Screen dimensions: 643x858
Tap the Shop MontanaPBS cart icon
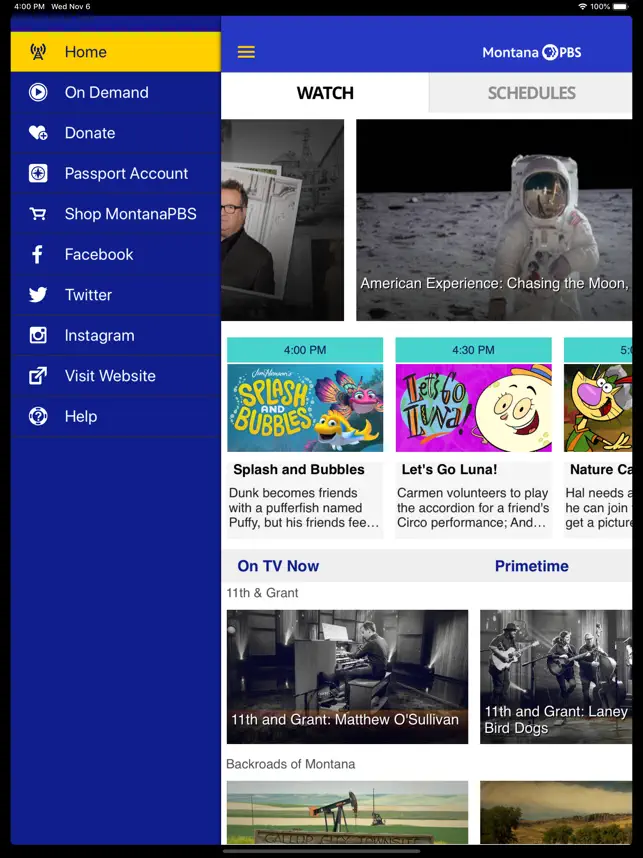coord(38,214)
